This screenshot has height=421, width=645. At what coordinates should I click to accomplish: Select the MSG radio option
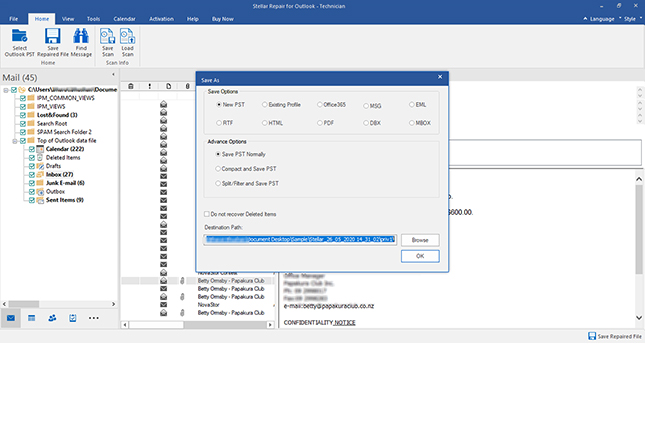coord(366,106)
